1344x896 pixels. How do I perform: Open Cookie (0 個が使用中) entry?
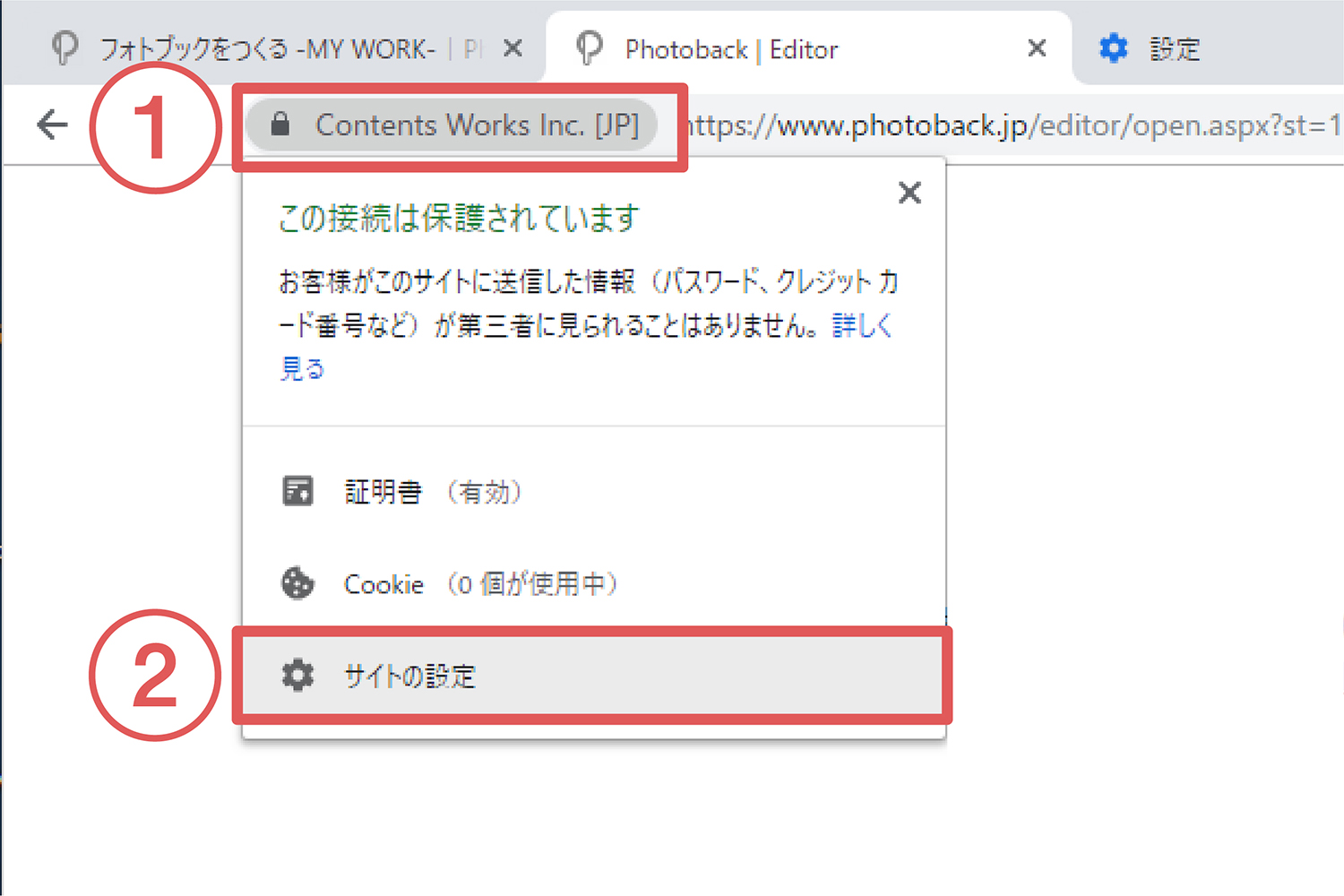594,584
